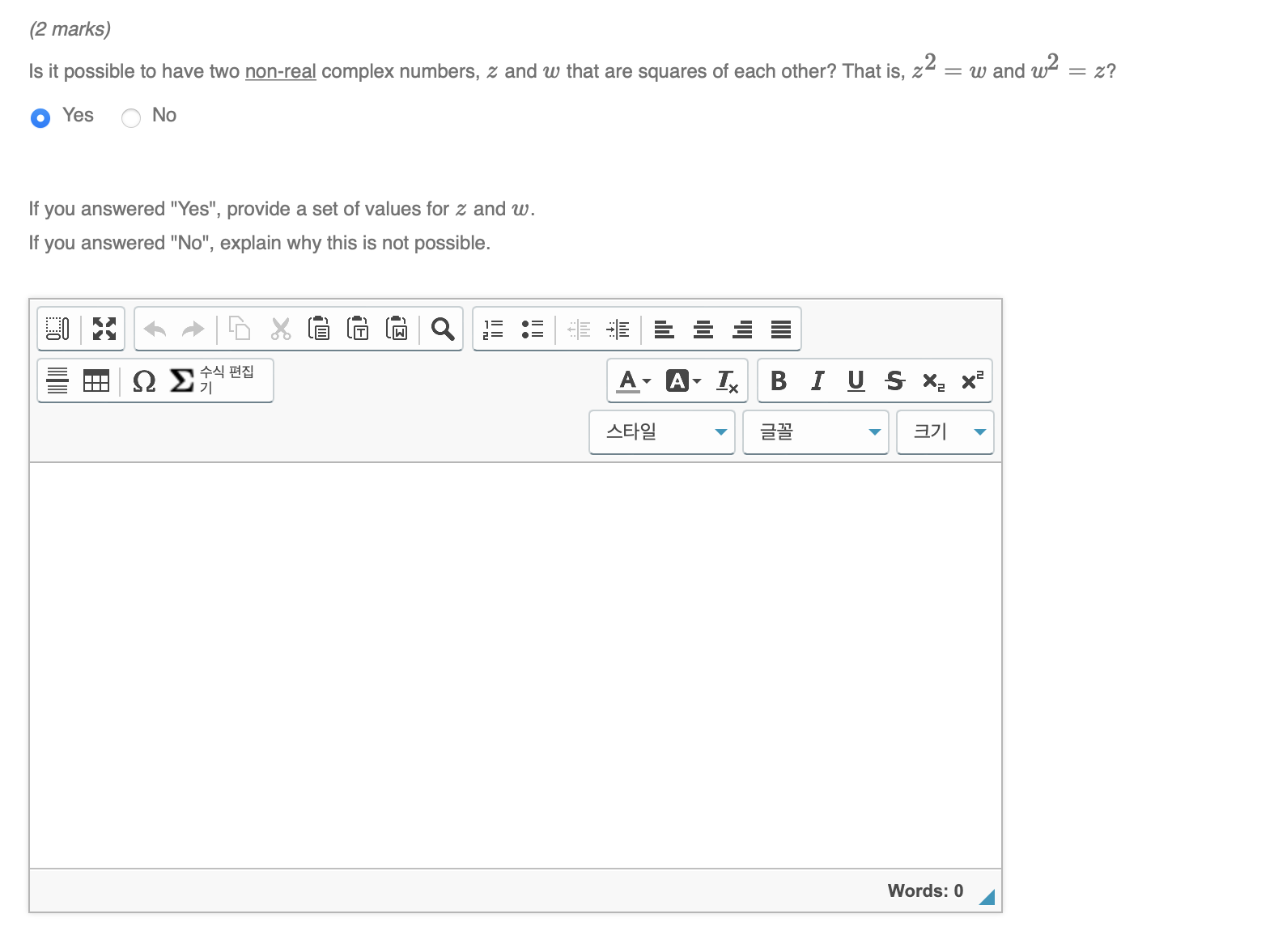Insert a horizontal line
Image resolution: width=1274 pixels, height=952 pixels.
57,380
